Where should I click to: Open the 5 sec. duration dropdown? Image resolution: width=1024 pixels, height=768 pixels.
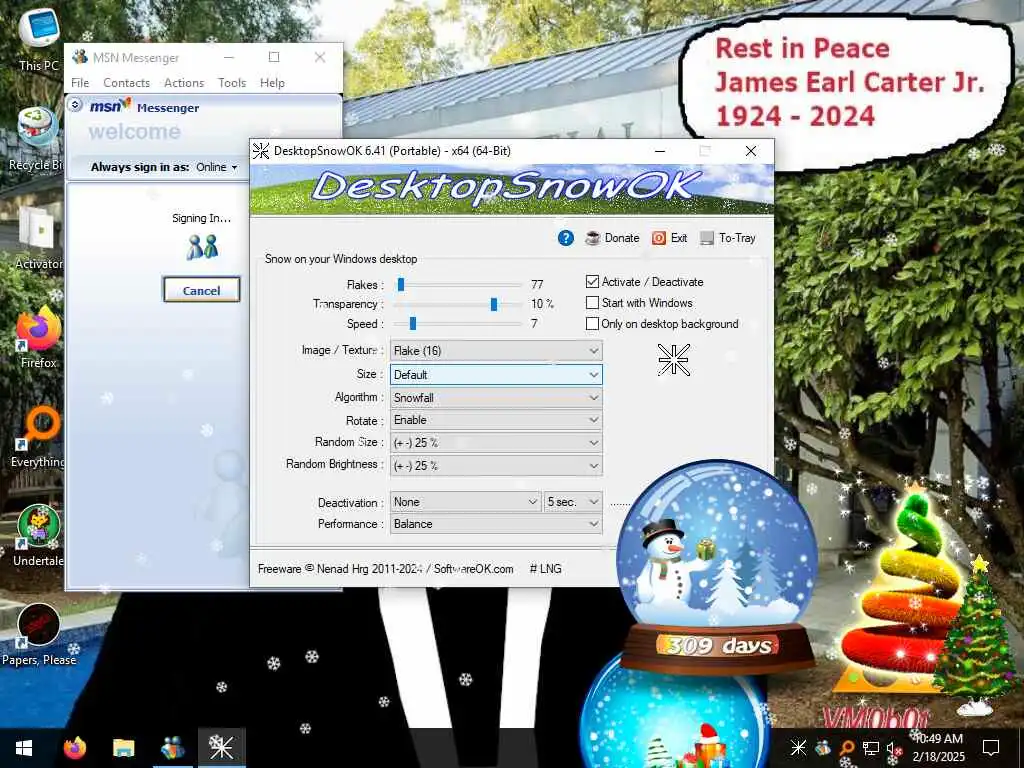573,502
